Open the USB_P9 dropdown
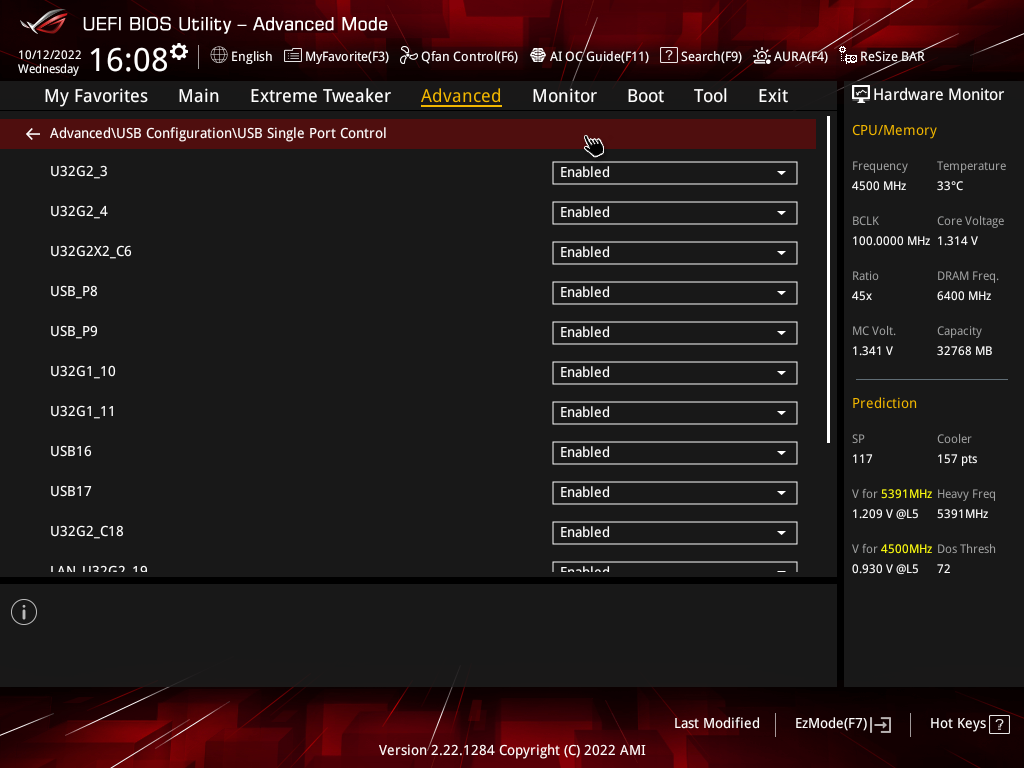The image size is (1024, 768). pos(675,332)
